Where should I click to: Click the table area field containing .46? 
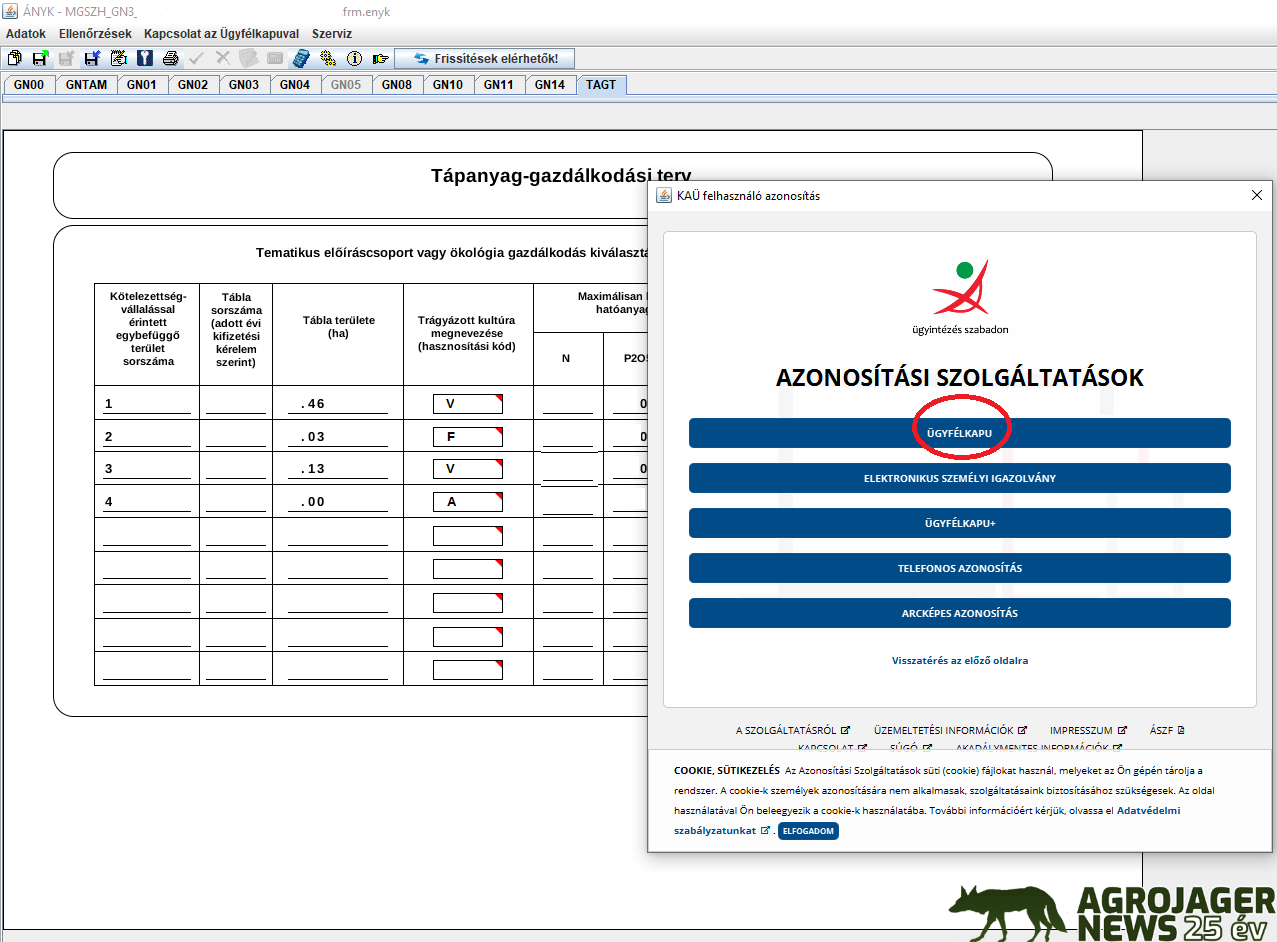337,404
